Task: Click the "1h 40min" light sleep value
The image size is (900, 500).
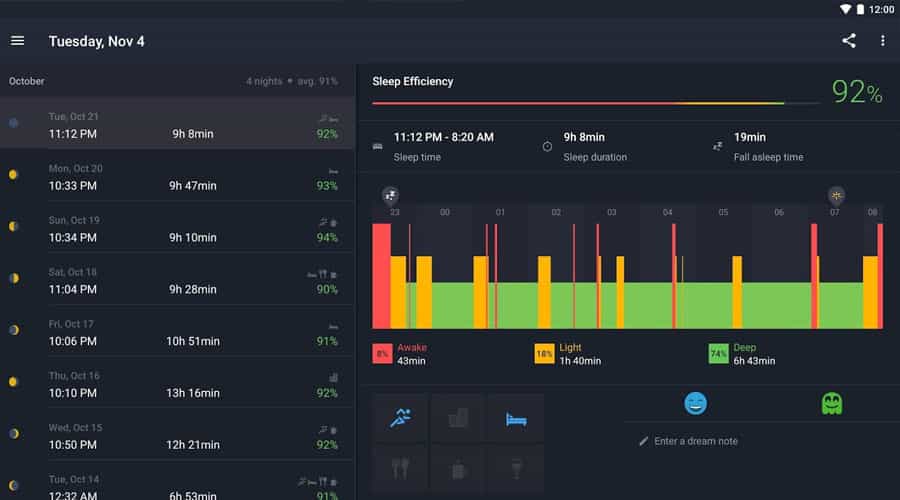Action: [580, 361]
